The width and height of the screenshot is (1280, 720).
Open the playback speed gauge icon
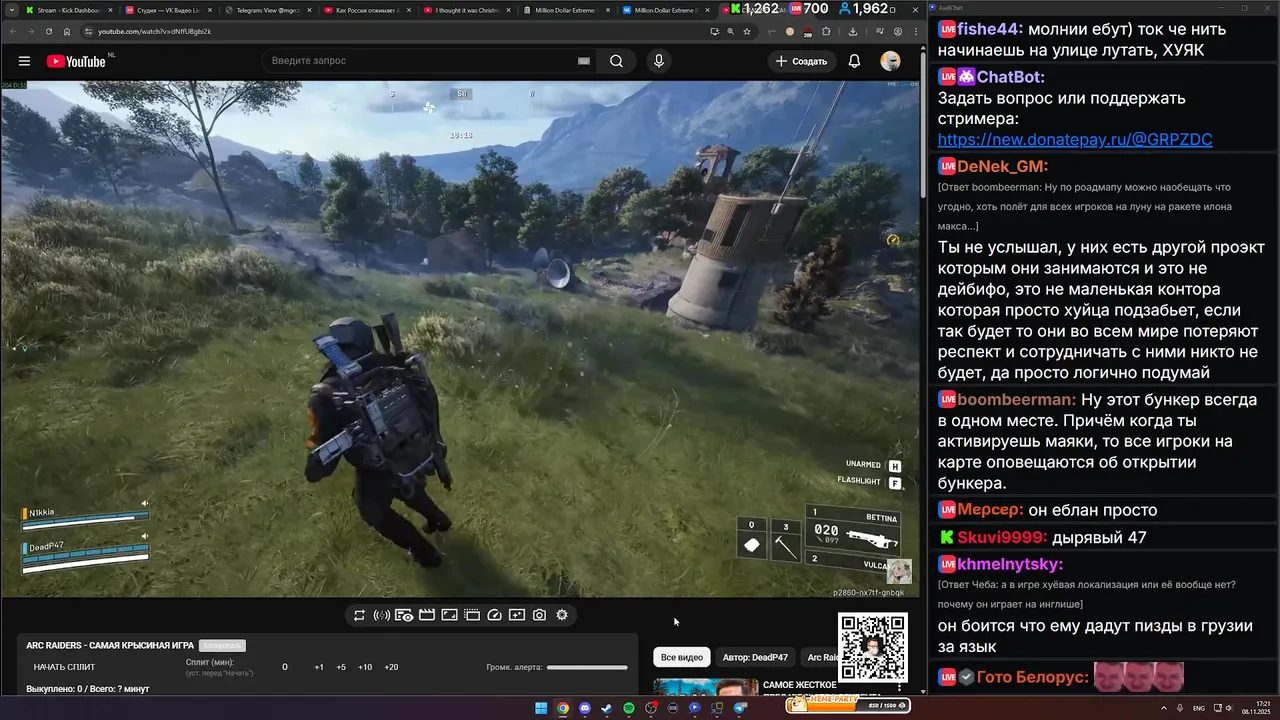point(494,615)
